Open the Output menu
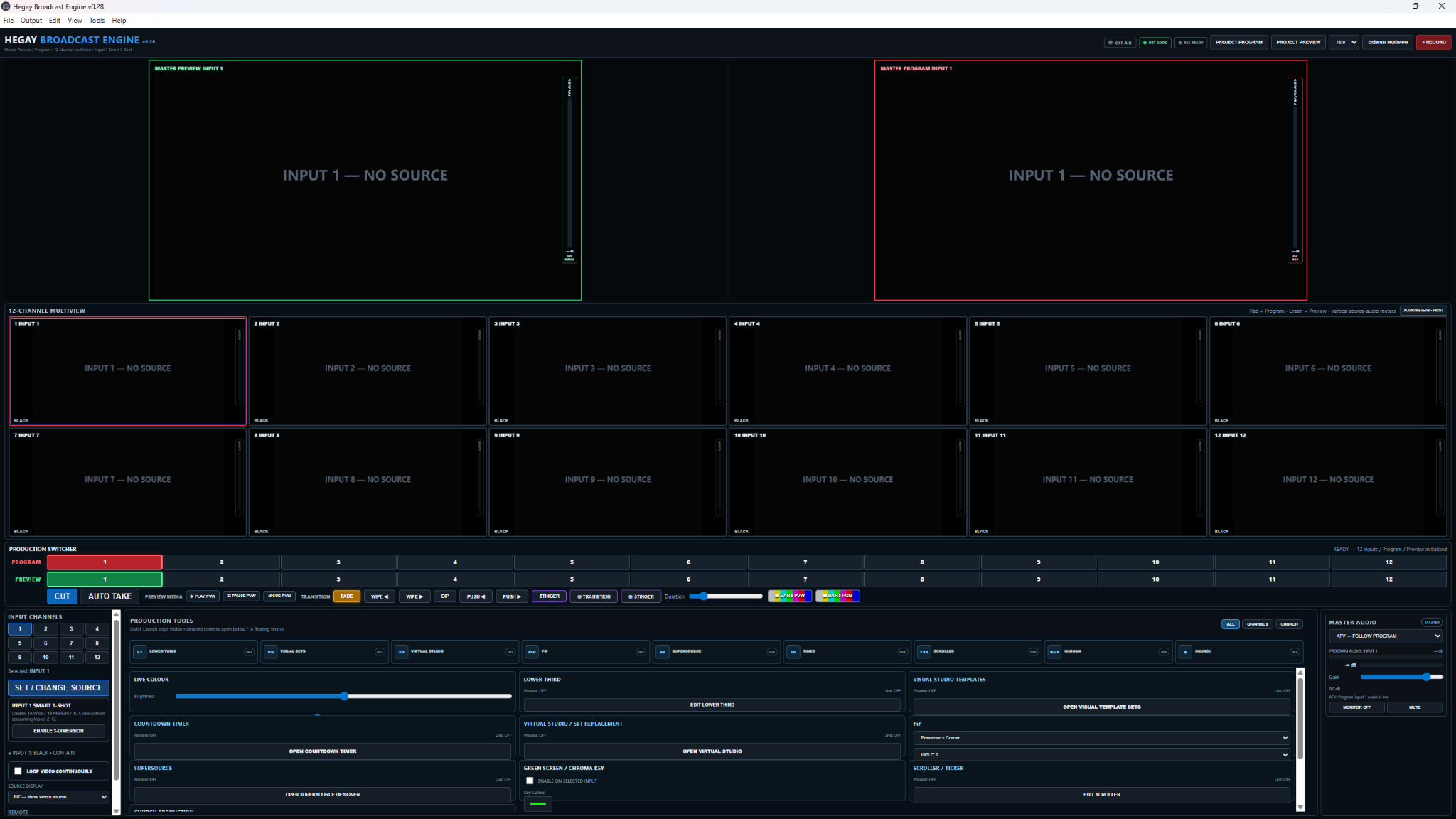 (31, 21)
